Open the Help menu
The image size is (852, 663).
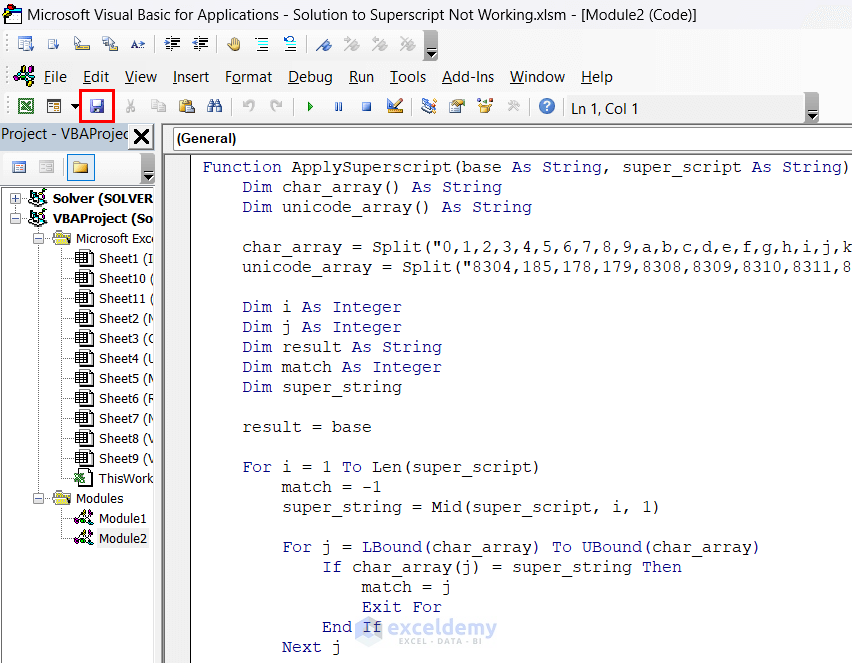click(597, 77)
